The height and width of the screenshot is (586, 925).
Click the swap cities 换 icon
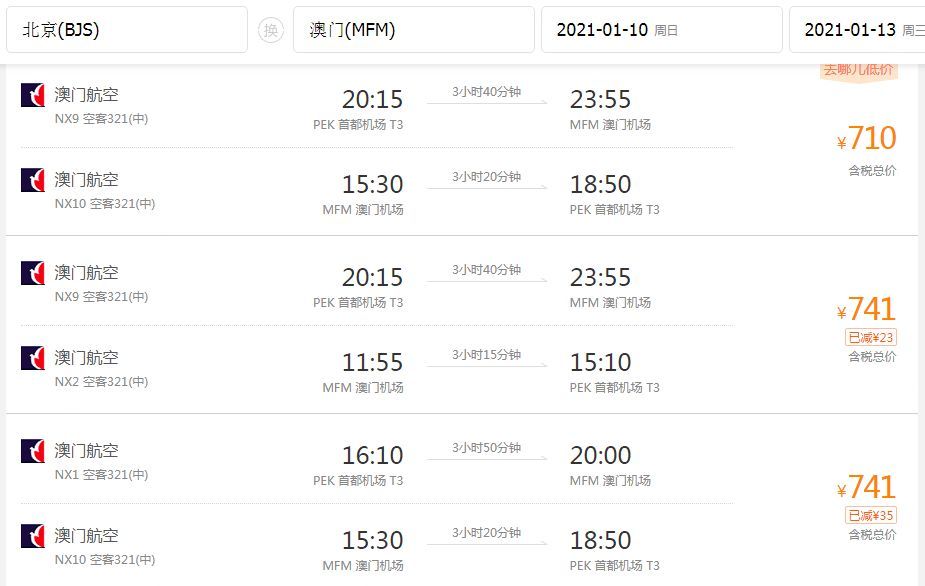coord(271,30)
